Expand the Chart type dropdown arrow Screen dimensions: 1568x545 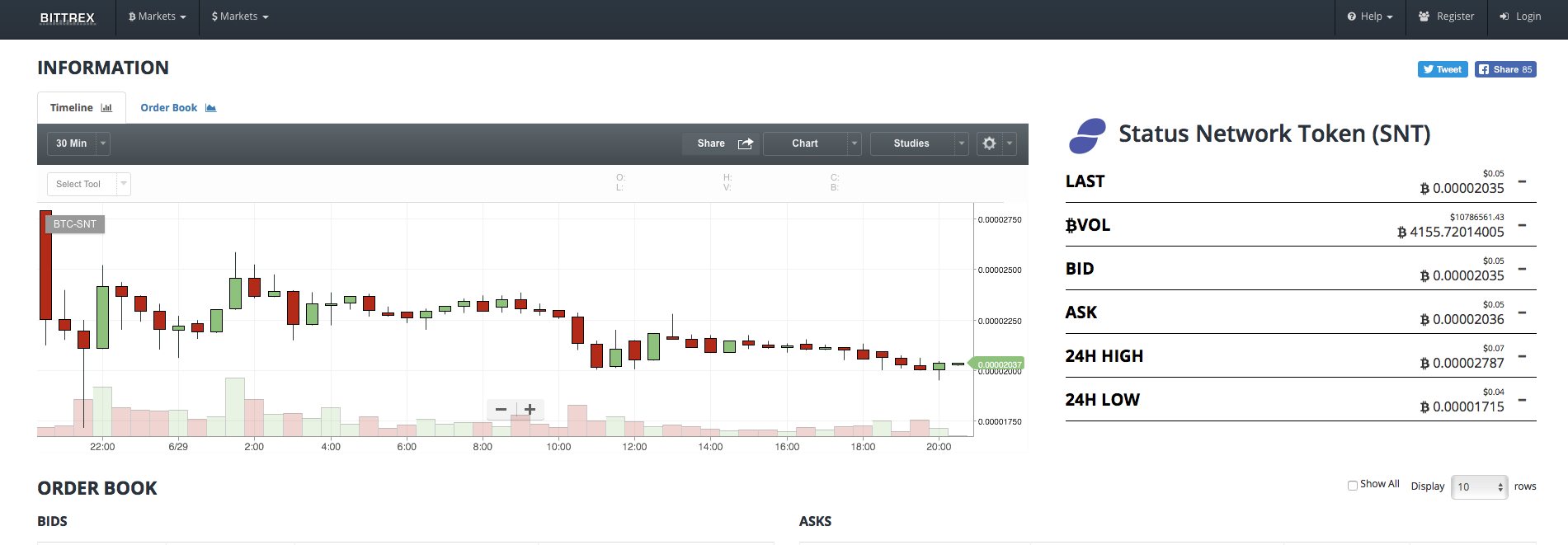pos(855,143)
